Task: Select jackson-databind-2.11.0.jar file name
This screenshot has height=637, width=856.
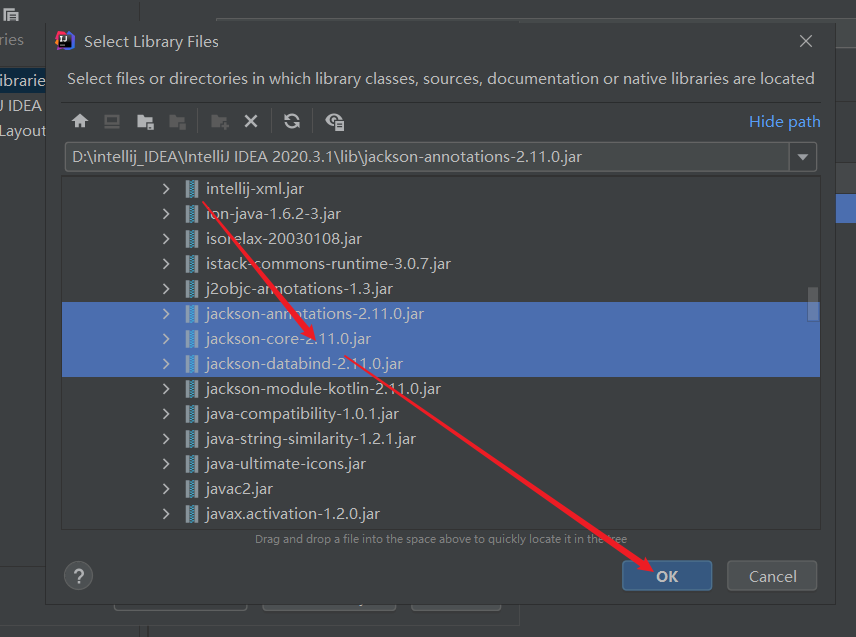Action: pyautogui.click(x=304, y=364)
